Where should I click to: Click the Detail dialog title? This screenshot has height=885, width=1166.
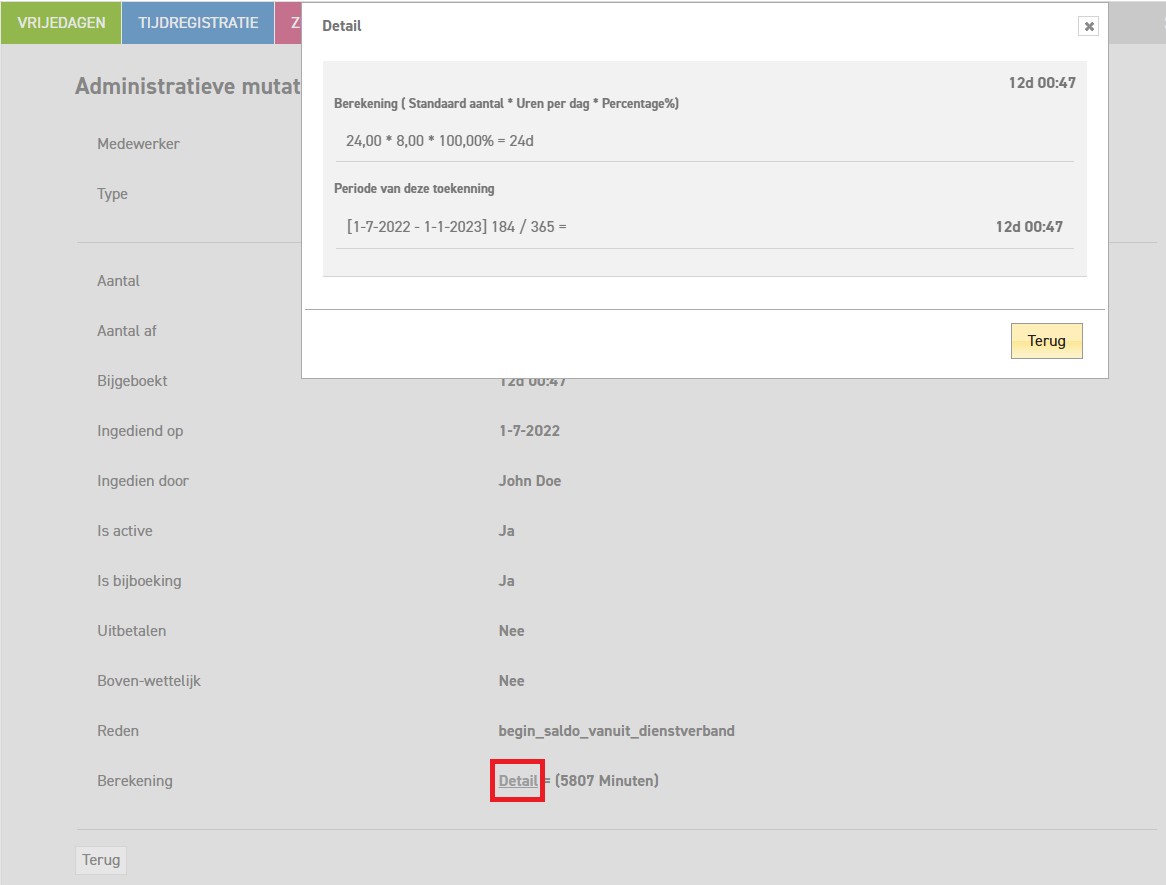342,26
